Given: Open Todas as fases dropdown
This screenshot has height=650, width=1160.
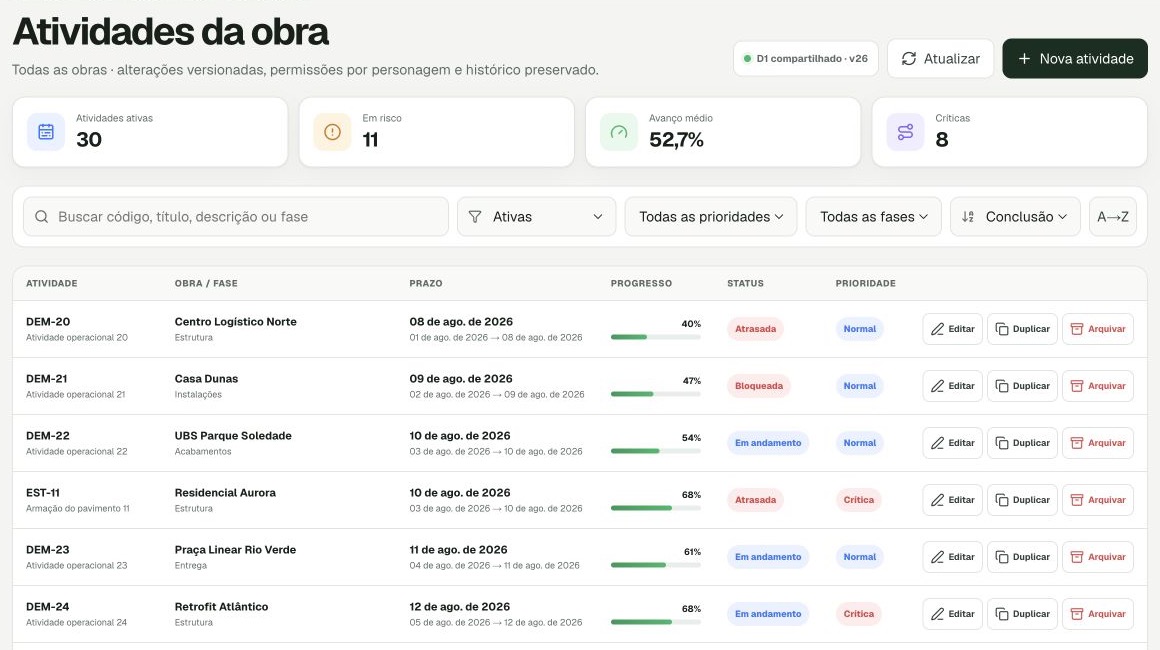Looking at the screenshot, I should pyautogui.click(x=874, y=217).
